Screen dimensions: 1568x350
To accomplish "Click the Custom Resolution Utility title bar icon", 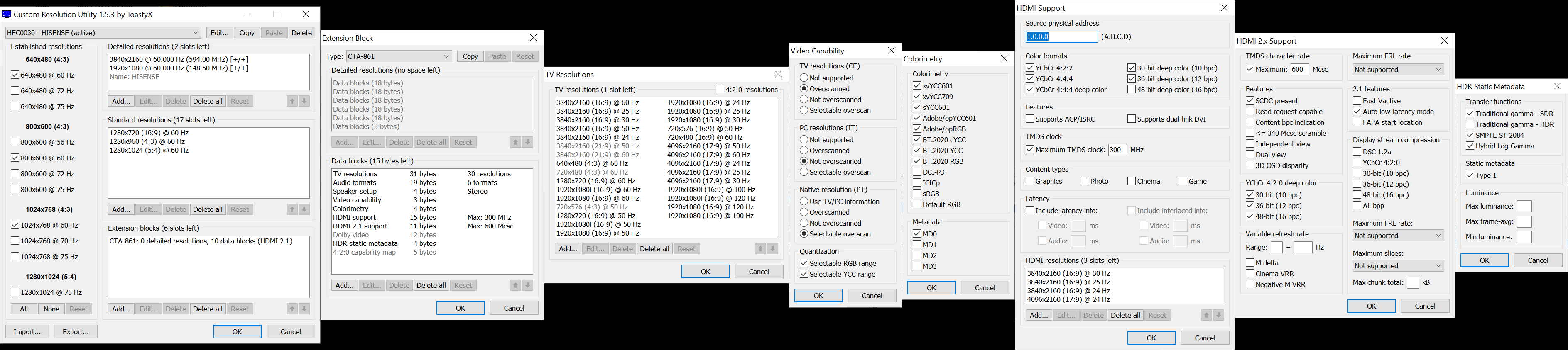I will 7,14.
